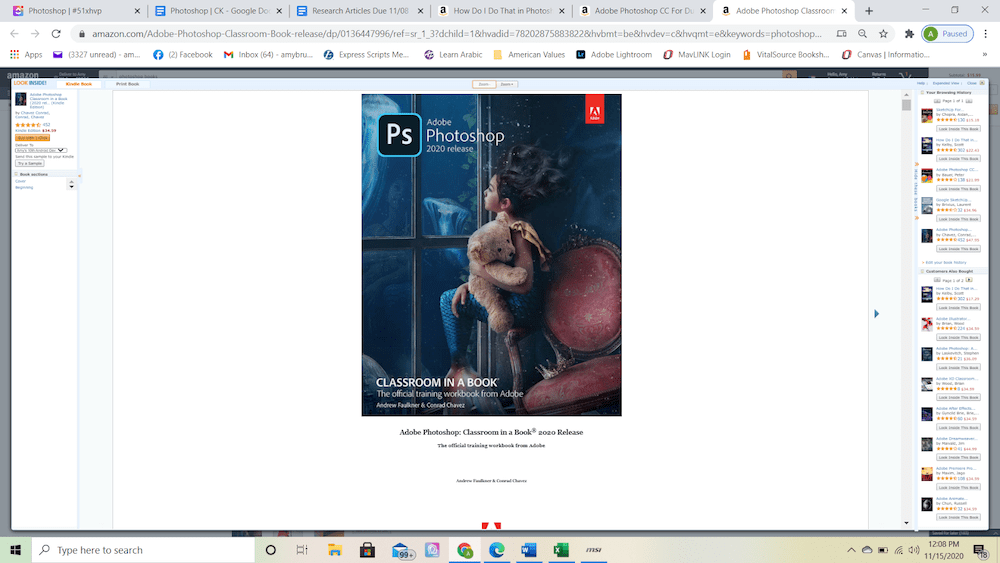The image size is (1000, 563).
Task: Open the Apps bookmarks shortcut
Action: [x=26, y=55]
